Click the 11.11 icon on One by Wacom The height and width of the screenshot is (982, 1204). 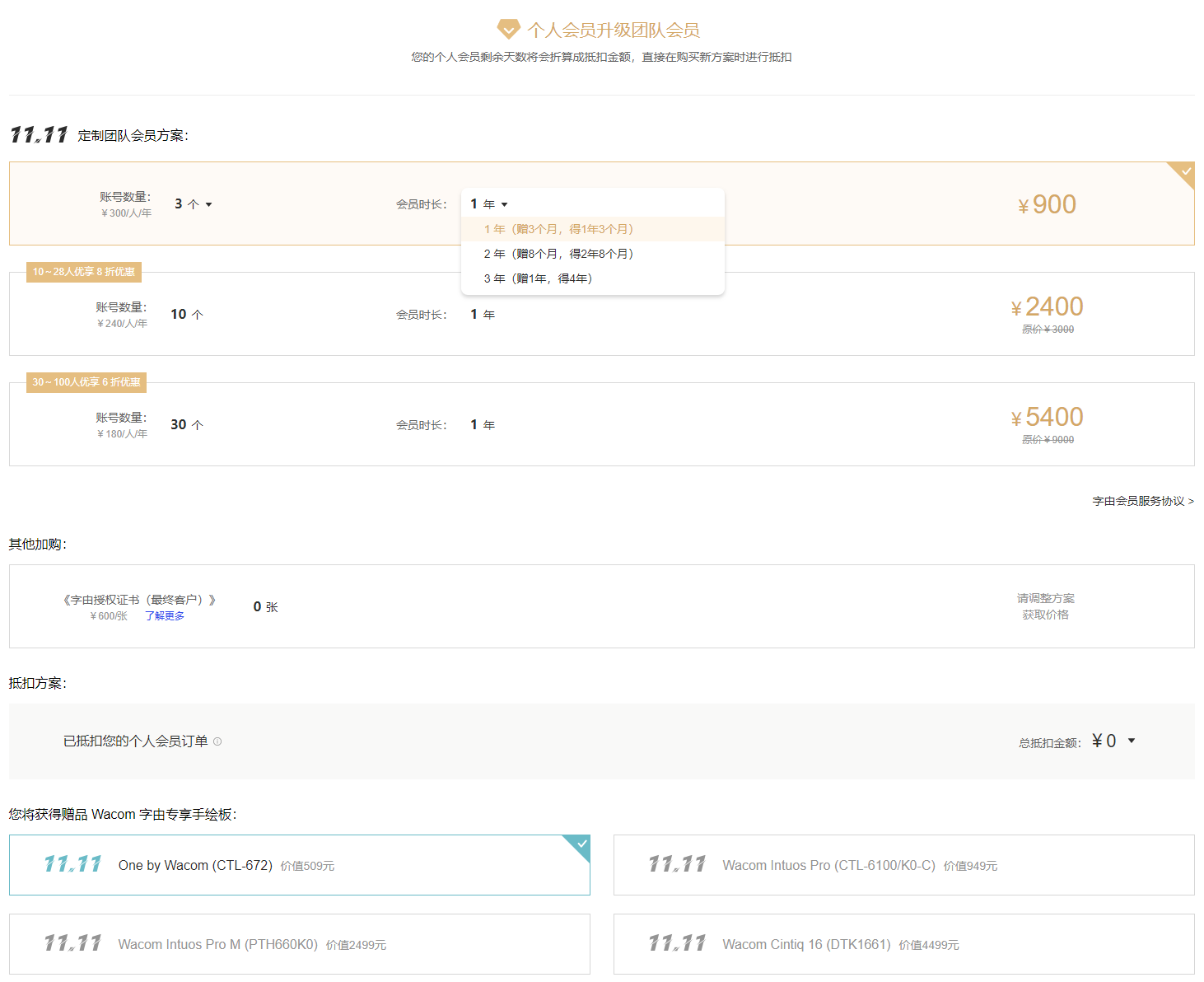click(x=72, y=864)
